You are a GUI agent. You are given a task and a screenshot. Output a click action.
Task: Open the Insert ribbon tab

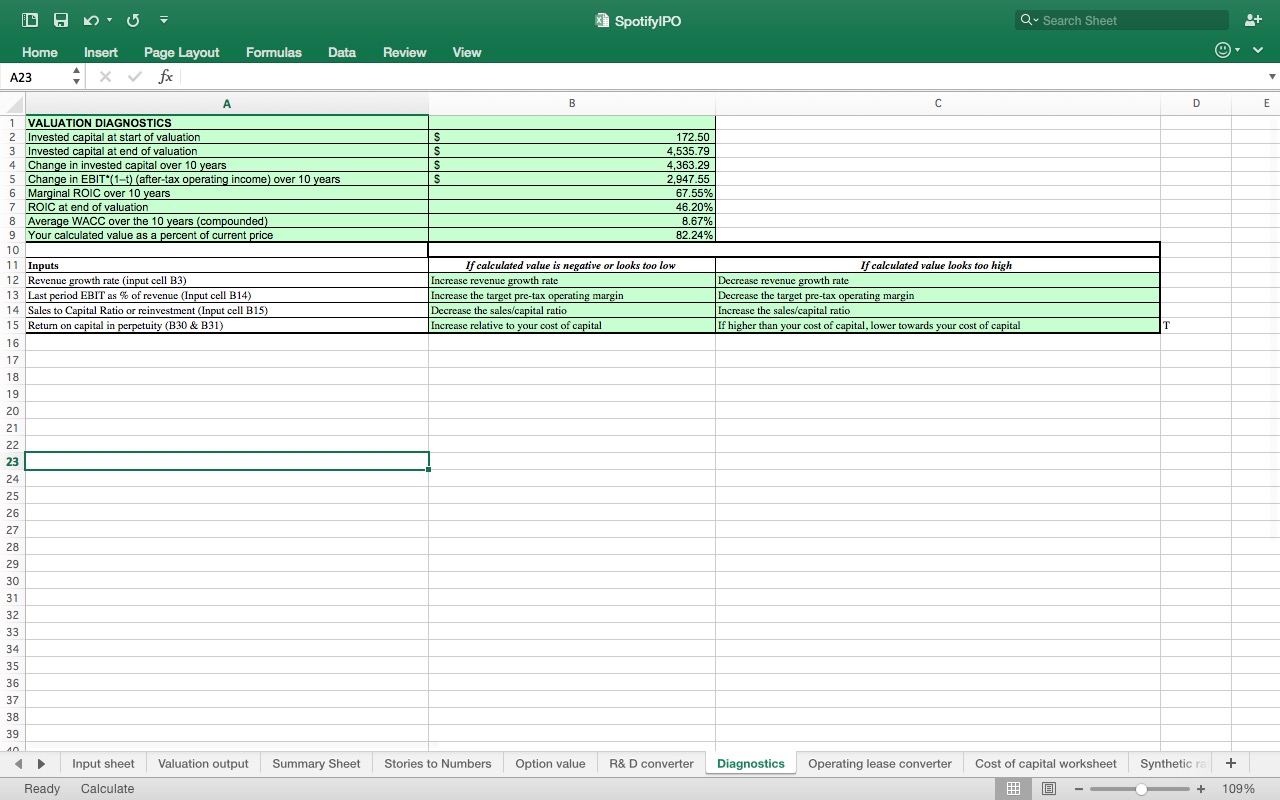pyautogui.click(x=101, y=52)
